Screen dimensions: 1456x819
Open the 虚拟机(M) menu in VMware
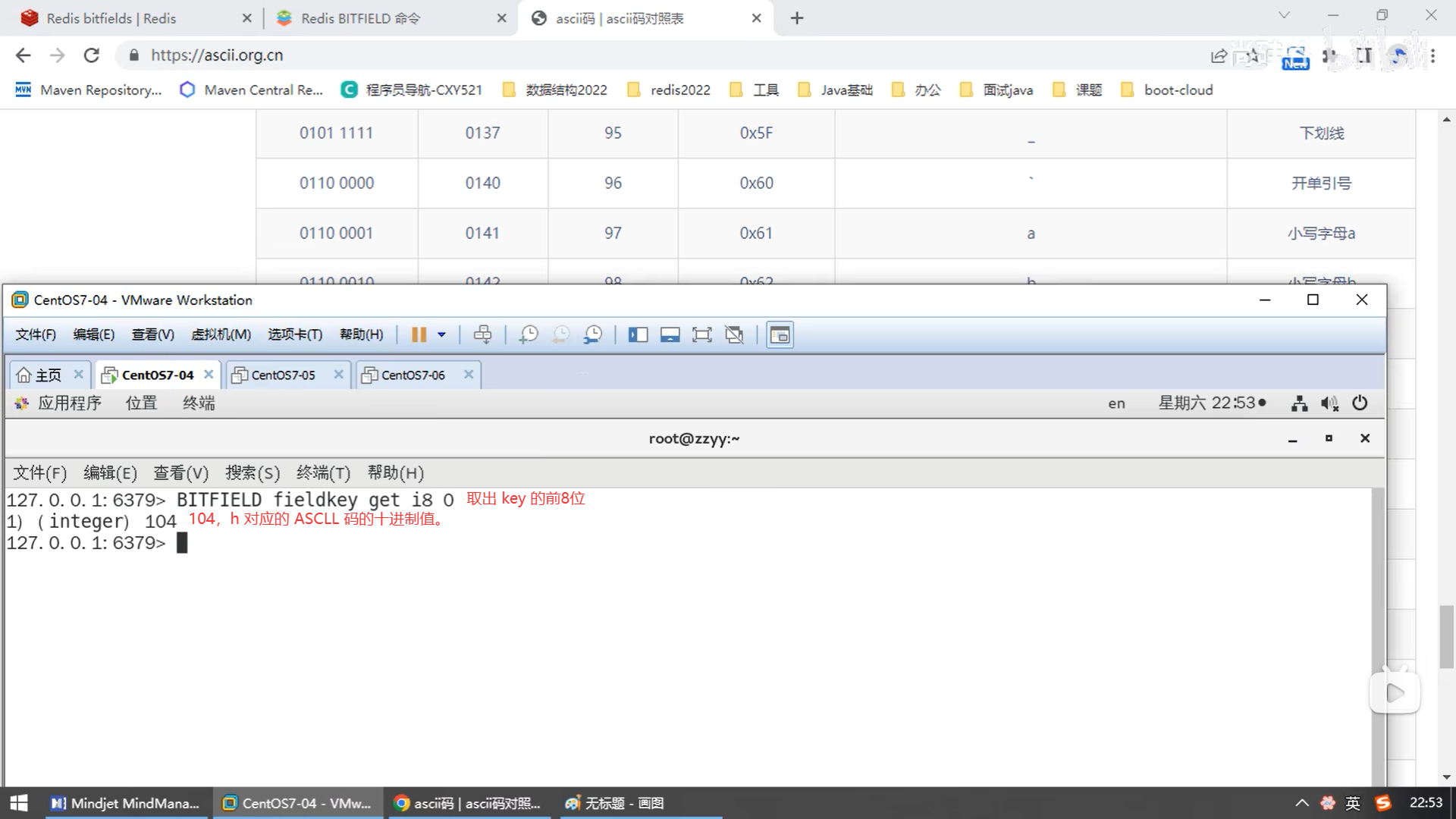click(221, 334)
